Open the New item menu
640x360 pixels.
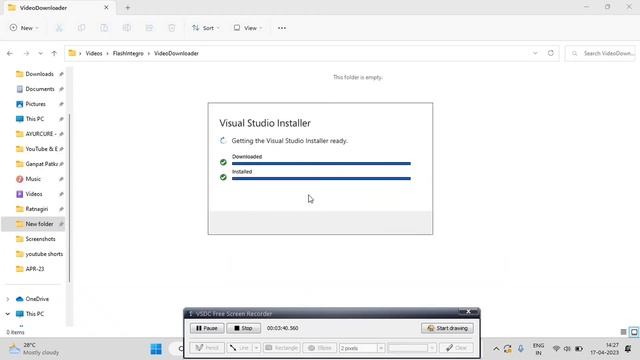pyautogui.click(x=24, y=28)
